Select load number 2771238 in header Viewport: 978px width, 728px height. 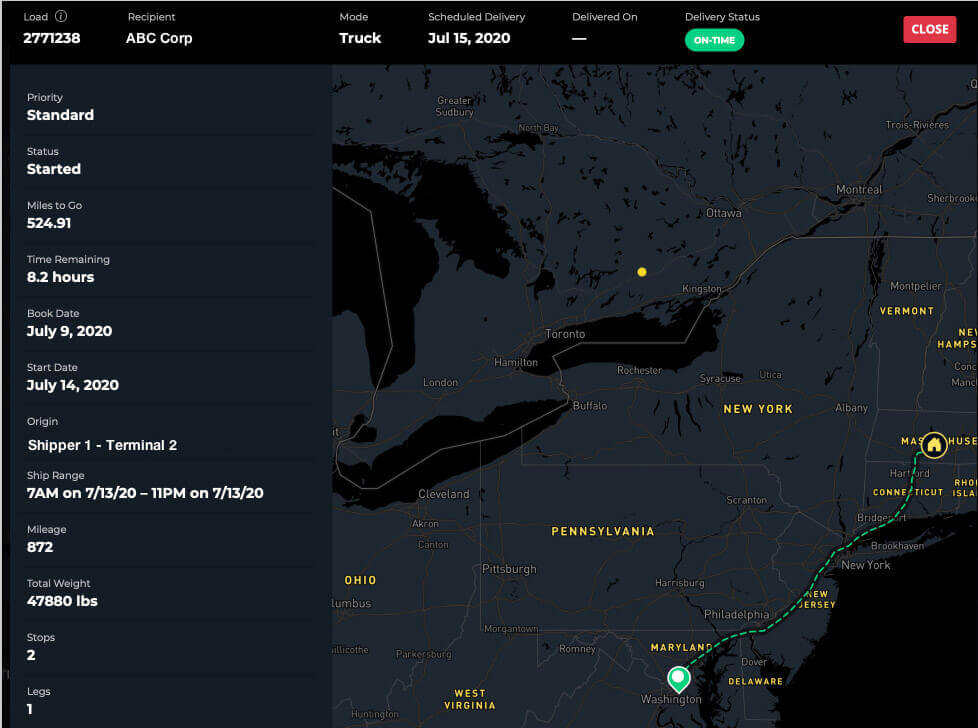click(52, 38)
